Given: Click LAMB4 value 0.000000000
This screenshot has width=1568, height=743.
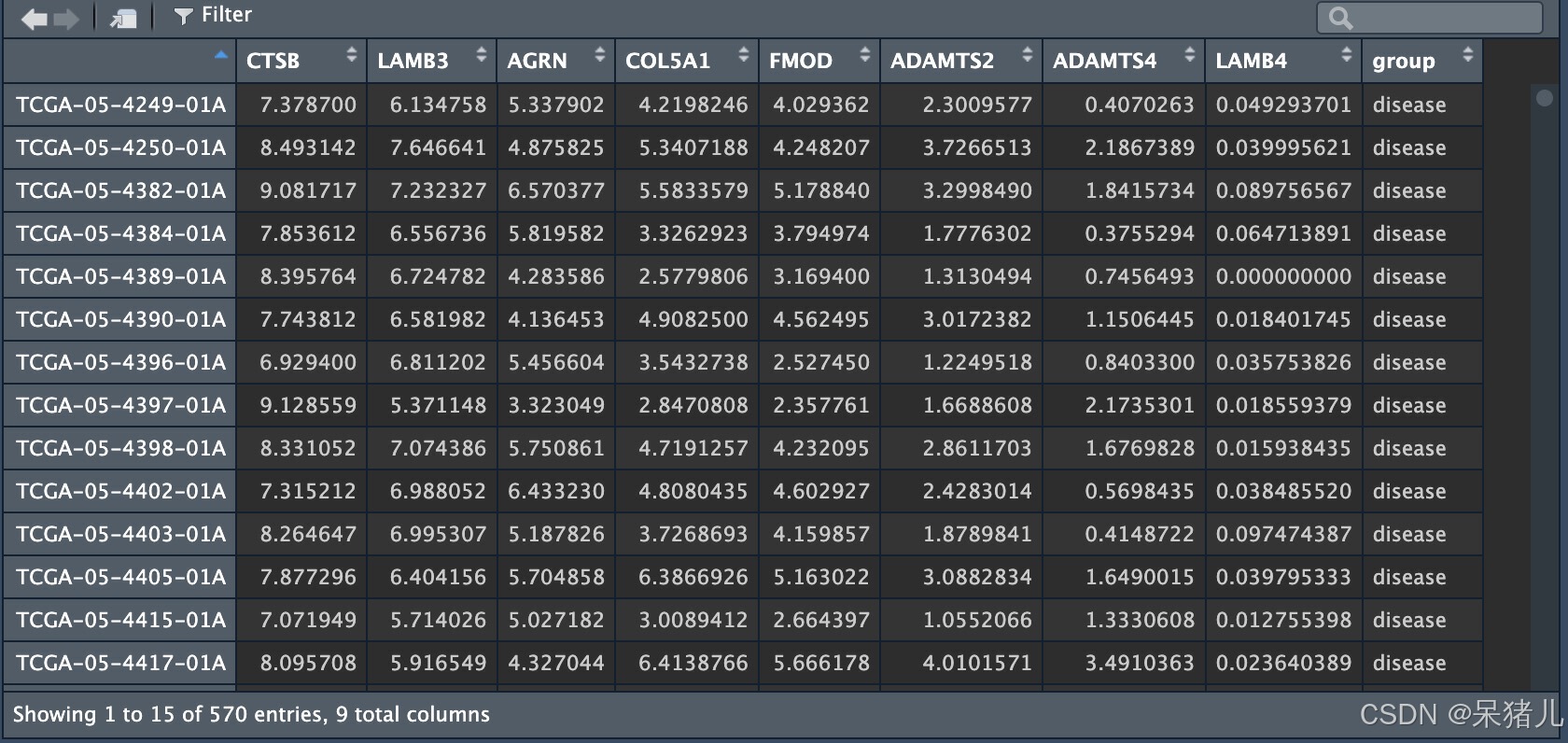Looking at the screenshot, I should [x=1283, y=276].
